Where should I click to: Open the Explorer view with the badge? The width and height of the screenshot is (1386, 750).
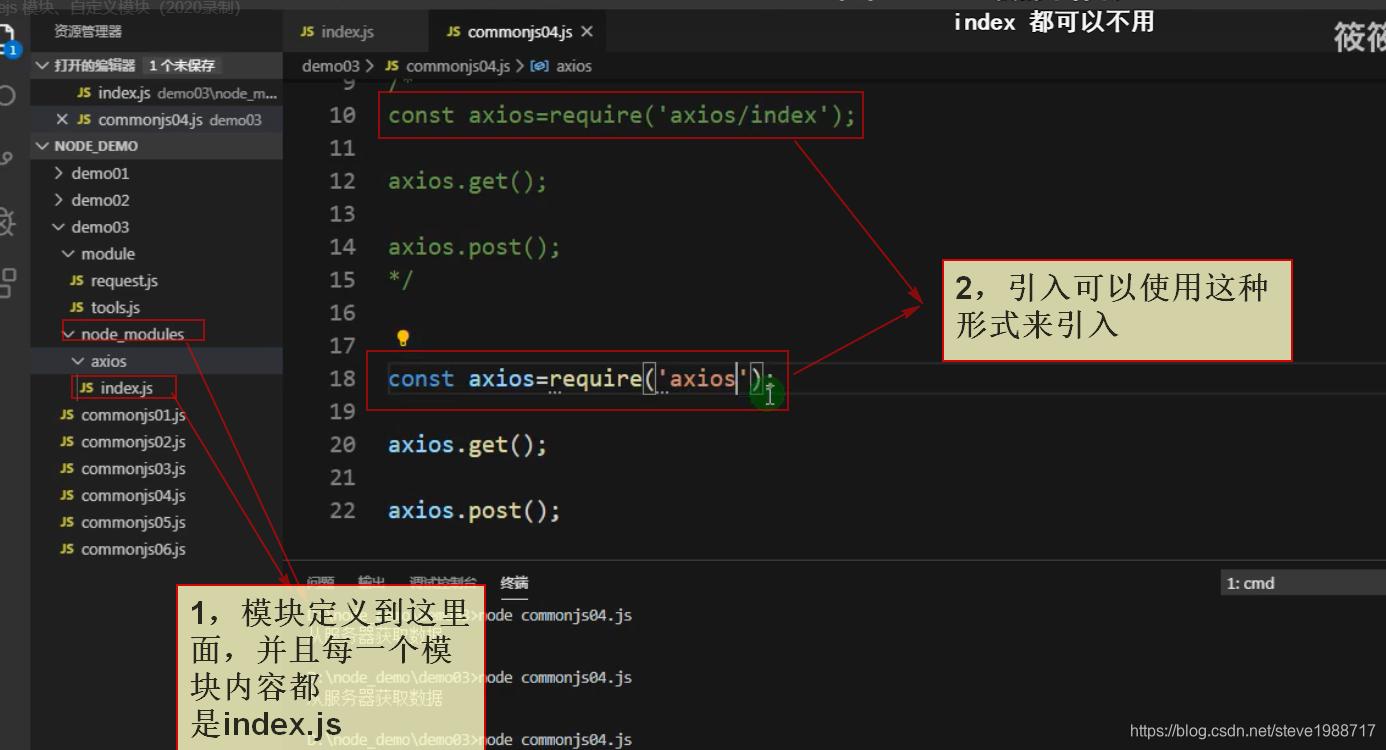pos(9,40)
